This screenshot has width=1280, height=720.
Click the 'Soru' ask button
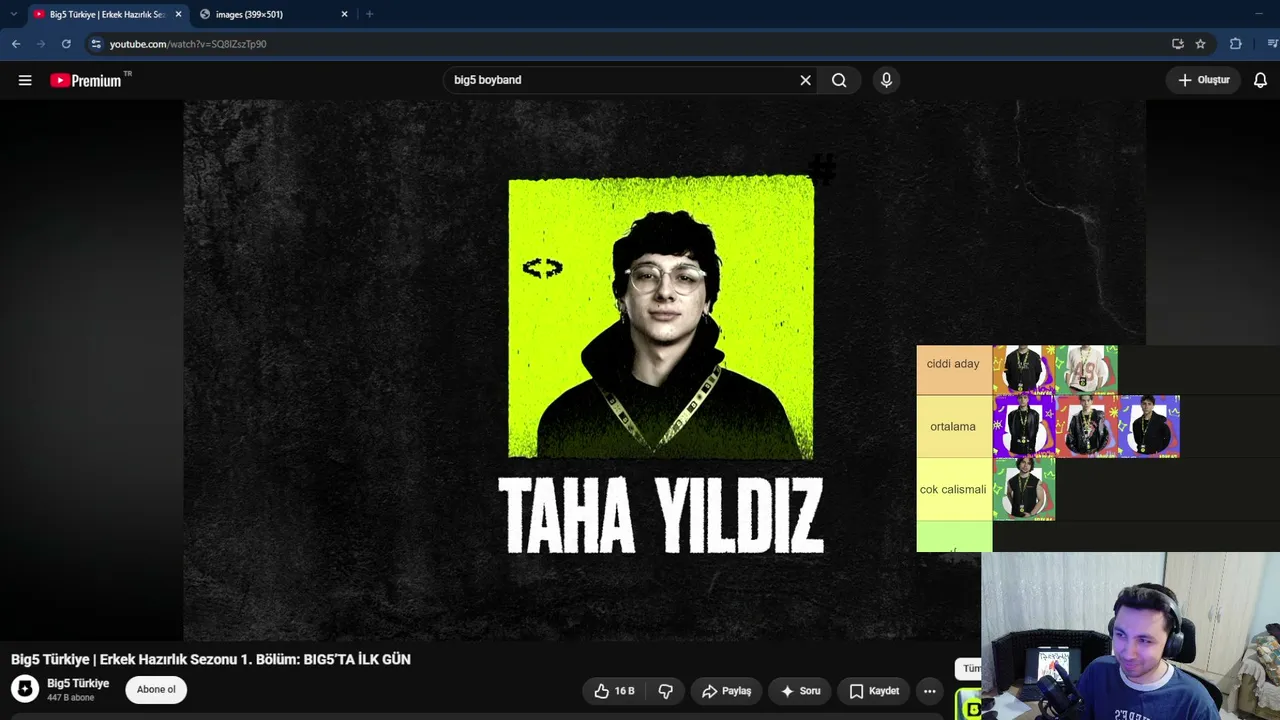[800, 691]
